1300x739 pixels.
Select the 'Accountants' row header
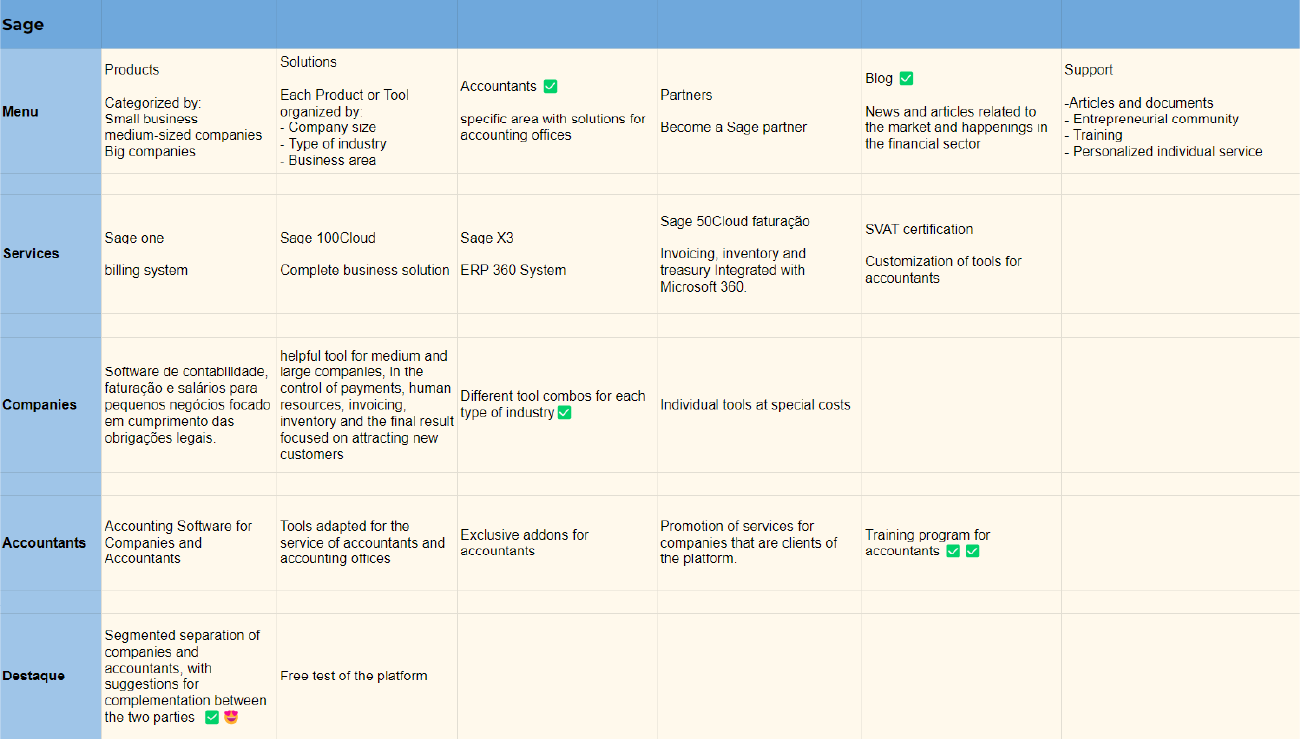point(50,543)
